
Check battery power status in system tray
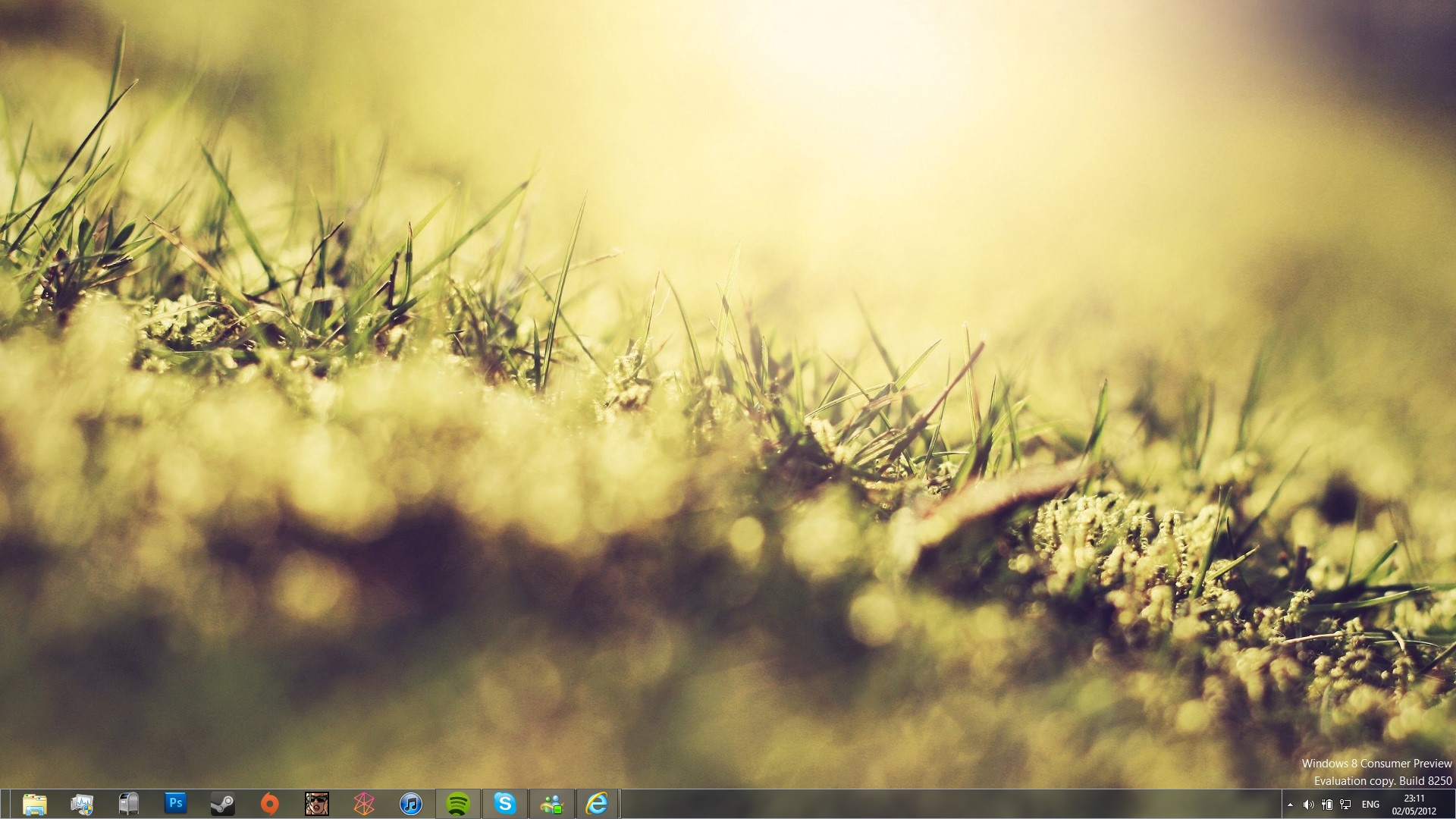(1327, 805)
